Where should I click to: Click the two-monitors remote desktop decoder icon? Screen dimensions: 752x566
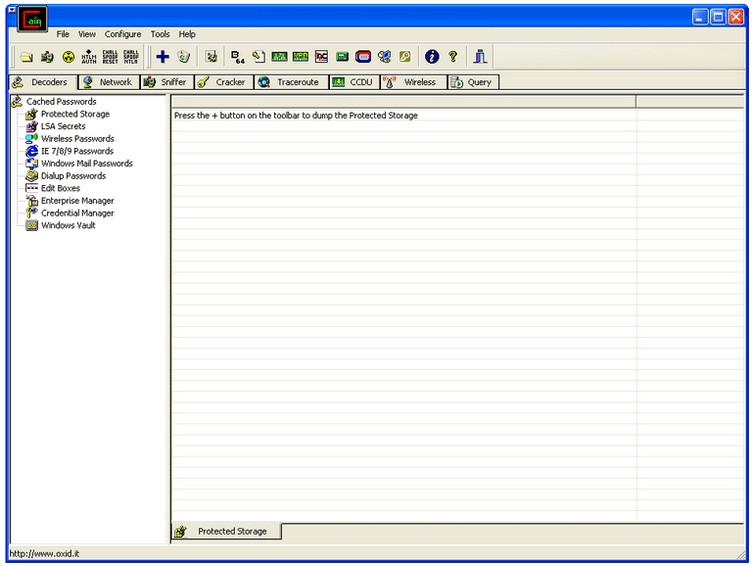pyautogui.click(x=384, y=57)
